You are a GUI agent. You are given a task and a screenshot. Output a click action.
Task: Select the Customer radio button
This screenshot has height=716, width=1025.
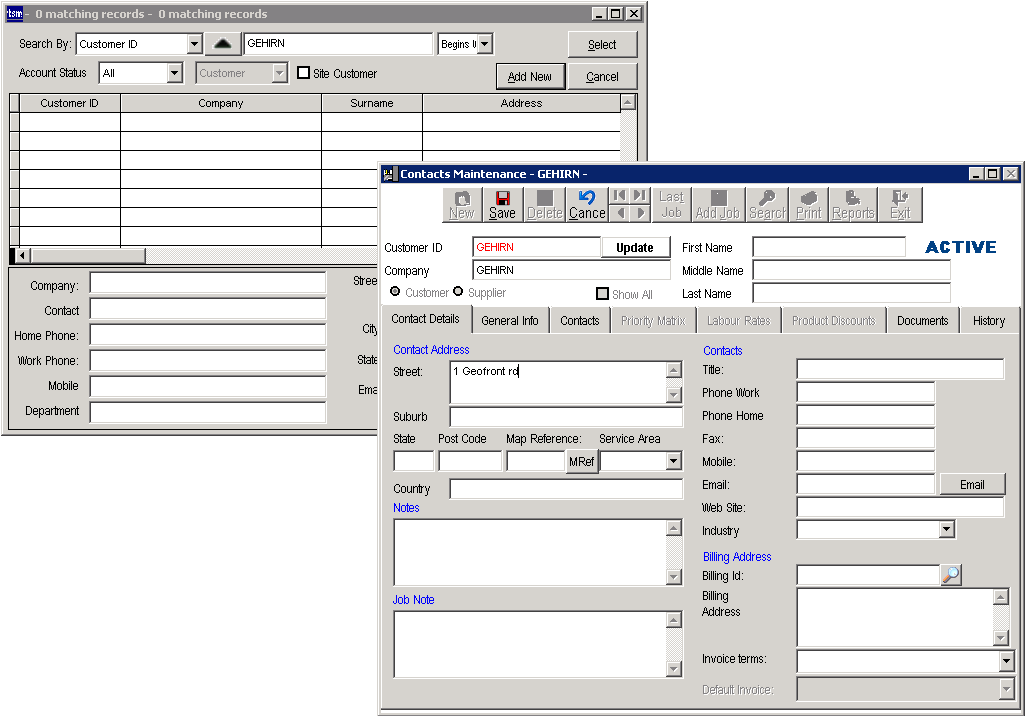[x=396, y=293]
